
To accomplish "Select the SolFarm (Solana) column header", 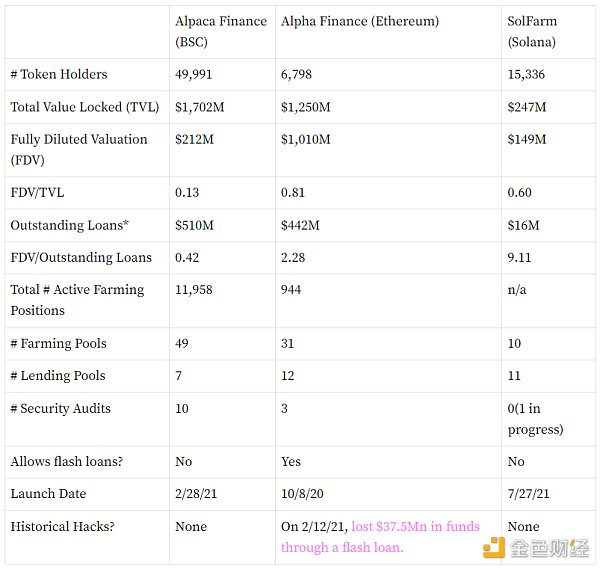I will coord(532,31).
